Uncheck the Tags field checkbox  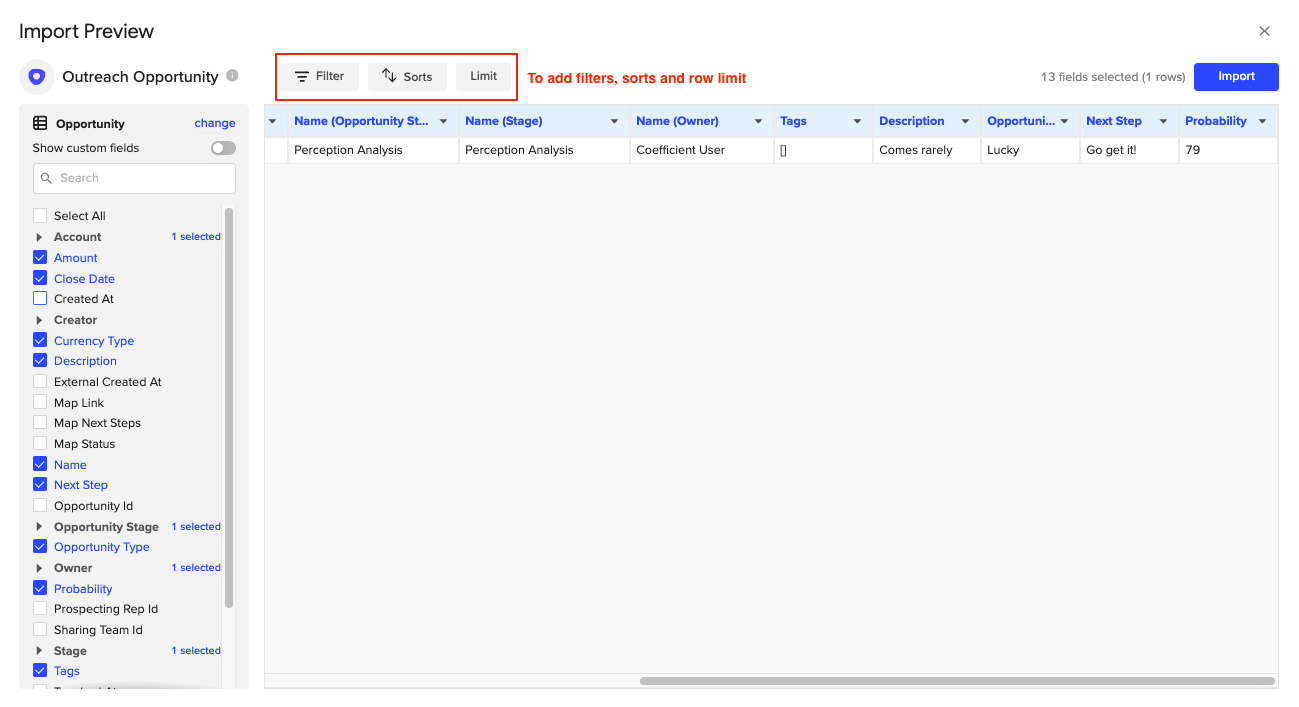coord(40,670)
